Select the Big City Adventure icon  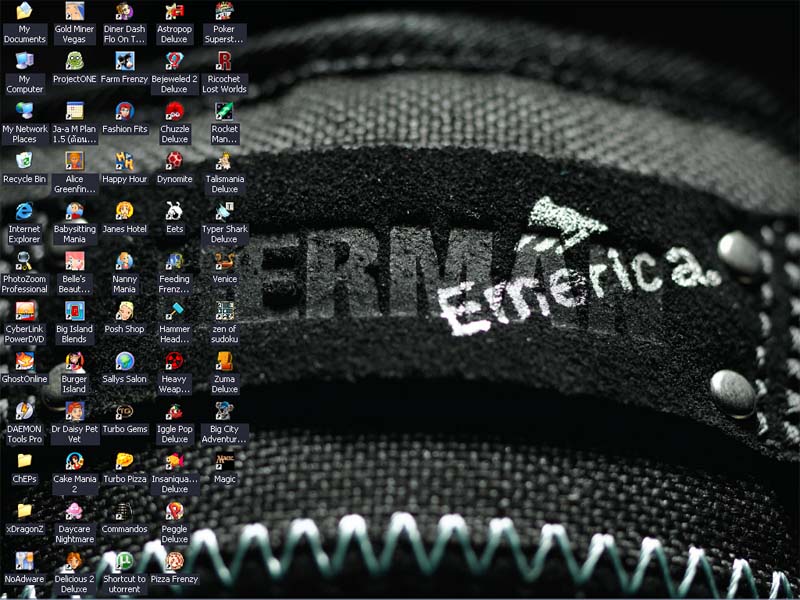[224, 411]
